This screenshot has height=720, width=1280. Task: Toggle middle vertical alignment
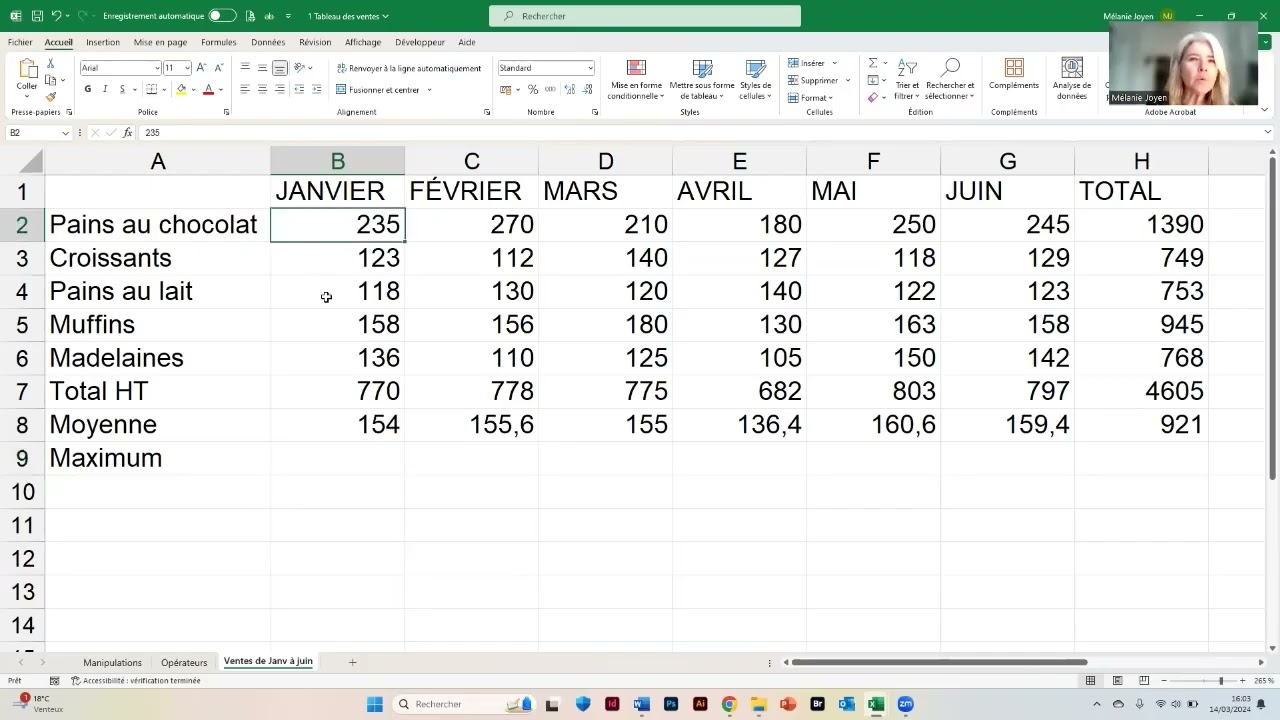click(x=262, y=68)
